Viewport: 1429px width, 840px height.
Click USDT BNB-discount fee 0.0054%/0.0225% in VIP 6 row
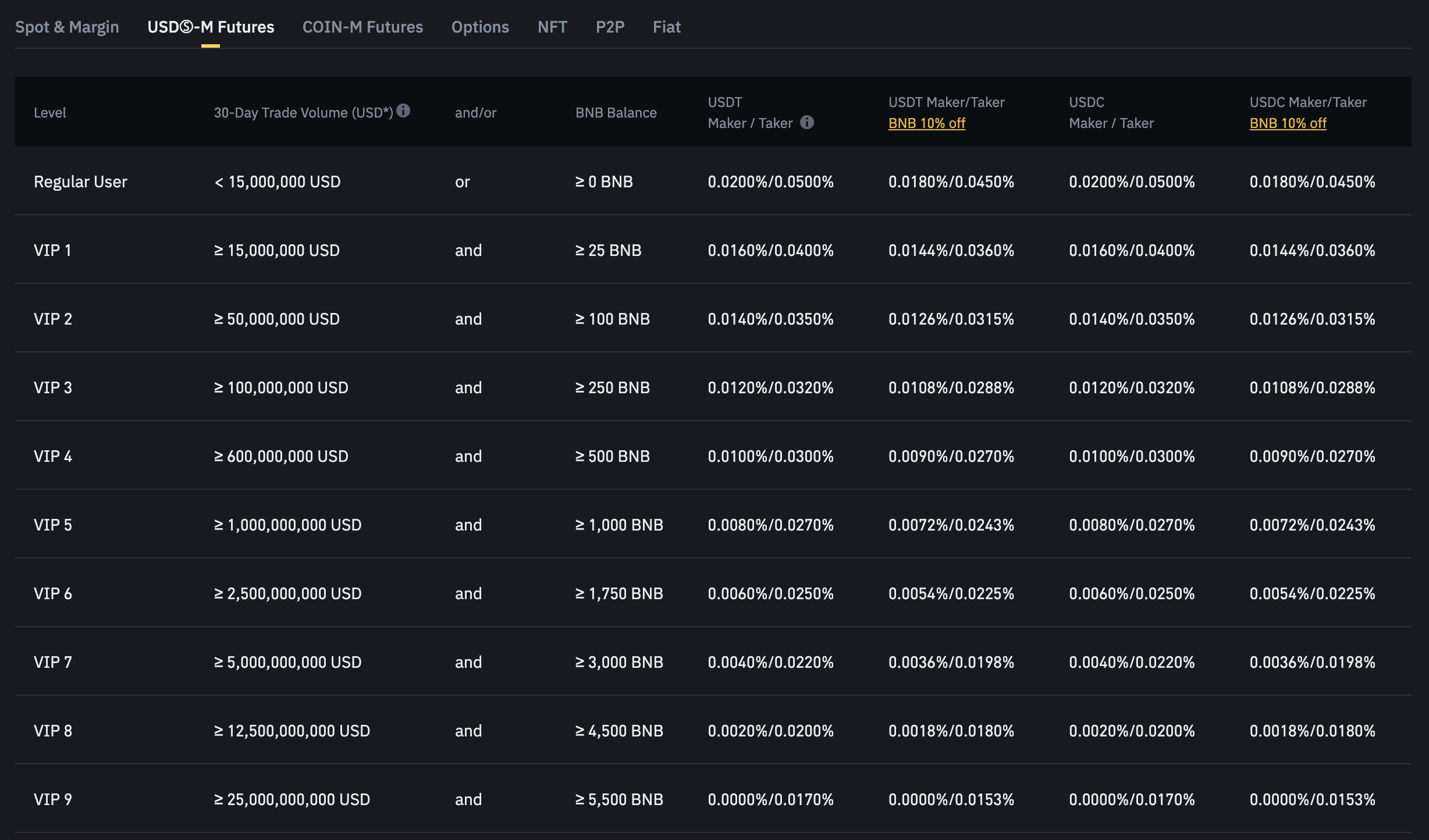point(951,593)
